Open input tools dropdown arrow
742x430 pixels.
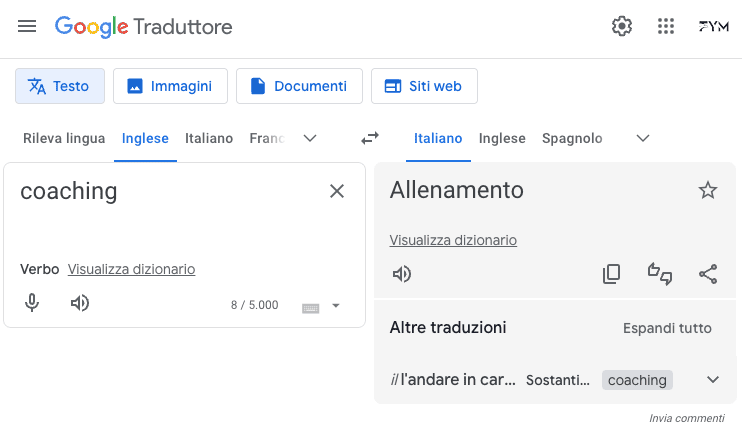tap(336, 306)
